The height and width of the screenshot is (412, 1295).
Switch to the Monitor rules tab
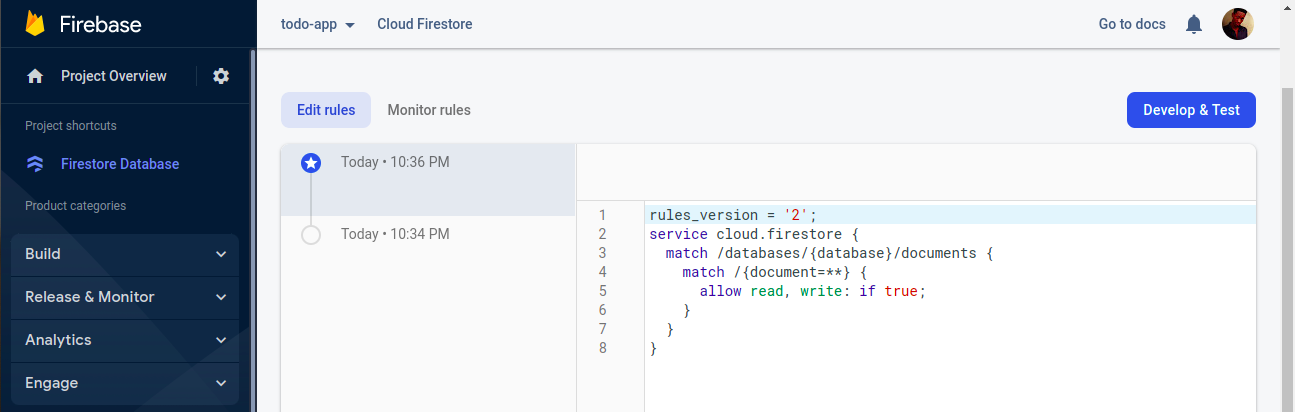(429, 110)
